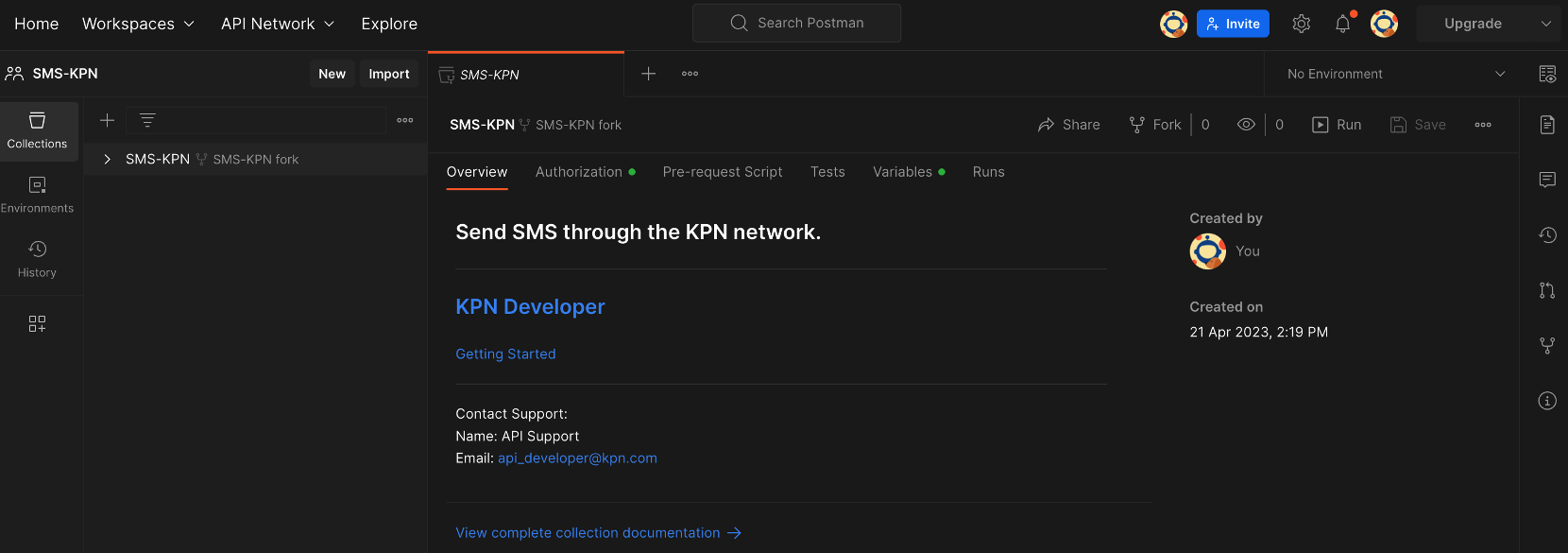Open the Explore page

tap(389, 24)
